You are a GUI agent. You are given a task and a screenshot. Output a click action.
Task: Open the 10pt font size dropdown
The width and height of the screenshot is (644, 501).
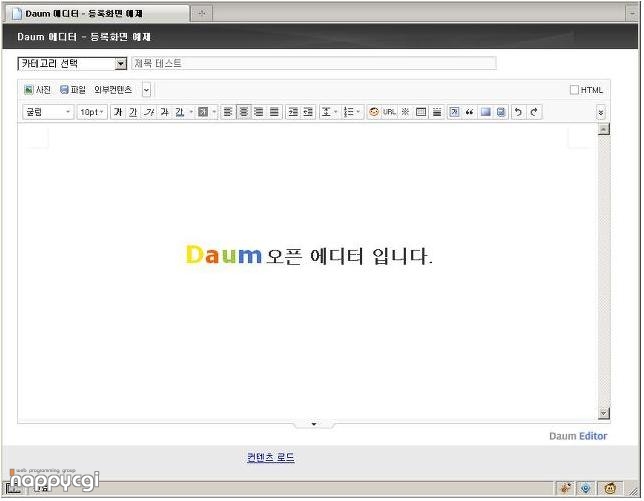point(92,112)
